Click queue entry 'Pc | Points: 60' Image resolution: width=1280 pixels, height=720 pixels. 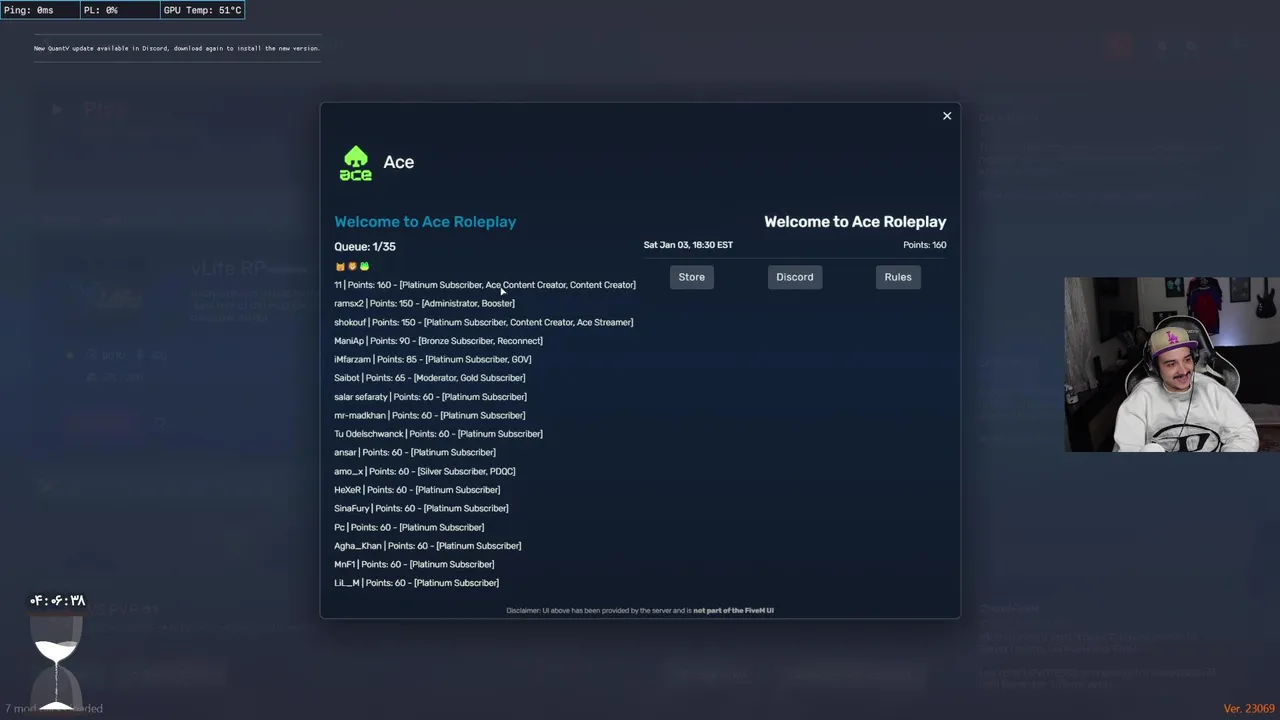click(x=409, y=527)
